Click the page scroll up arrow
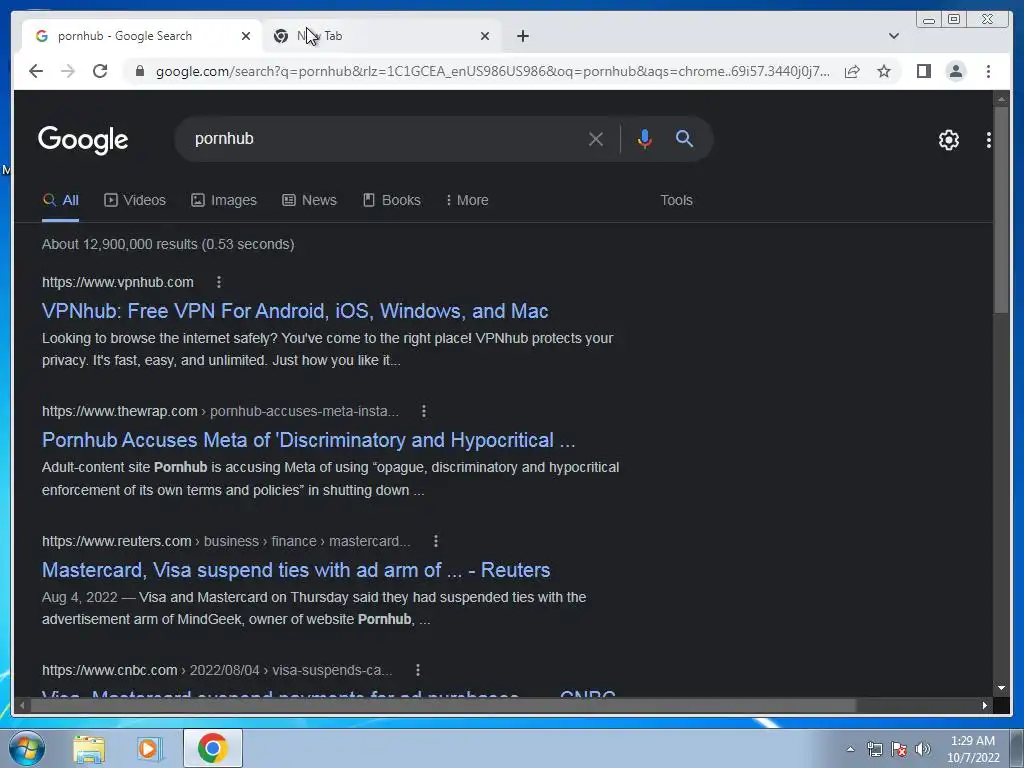 pos(1001,99)
